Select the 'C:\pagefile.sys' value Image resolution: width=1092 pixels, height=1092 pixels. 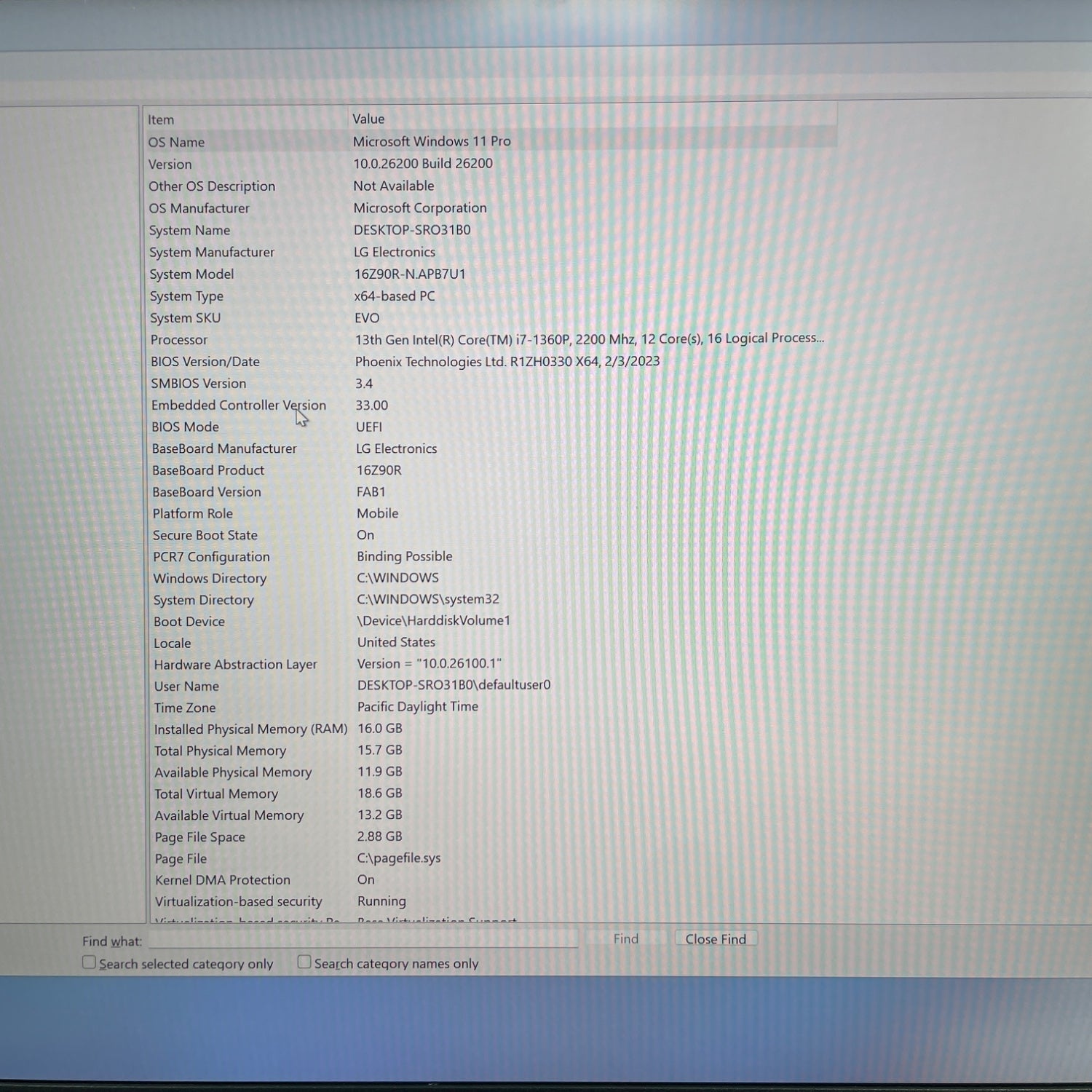point(399,858)
